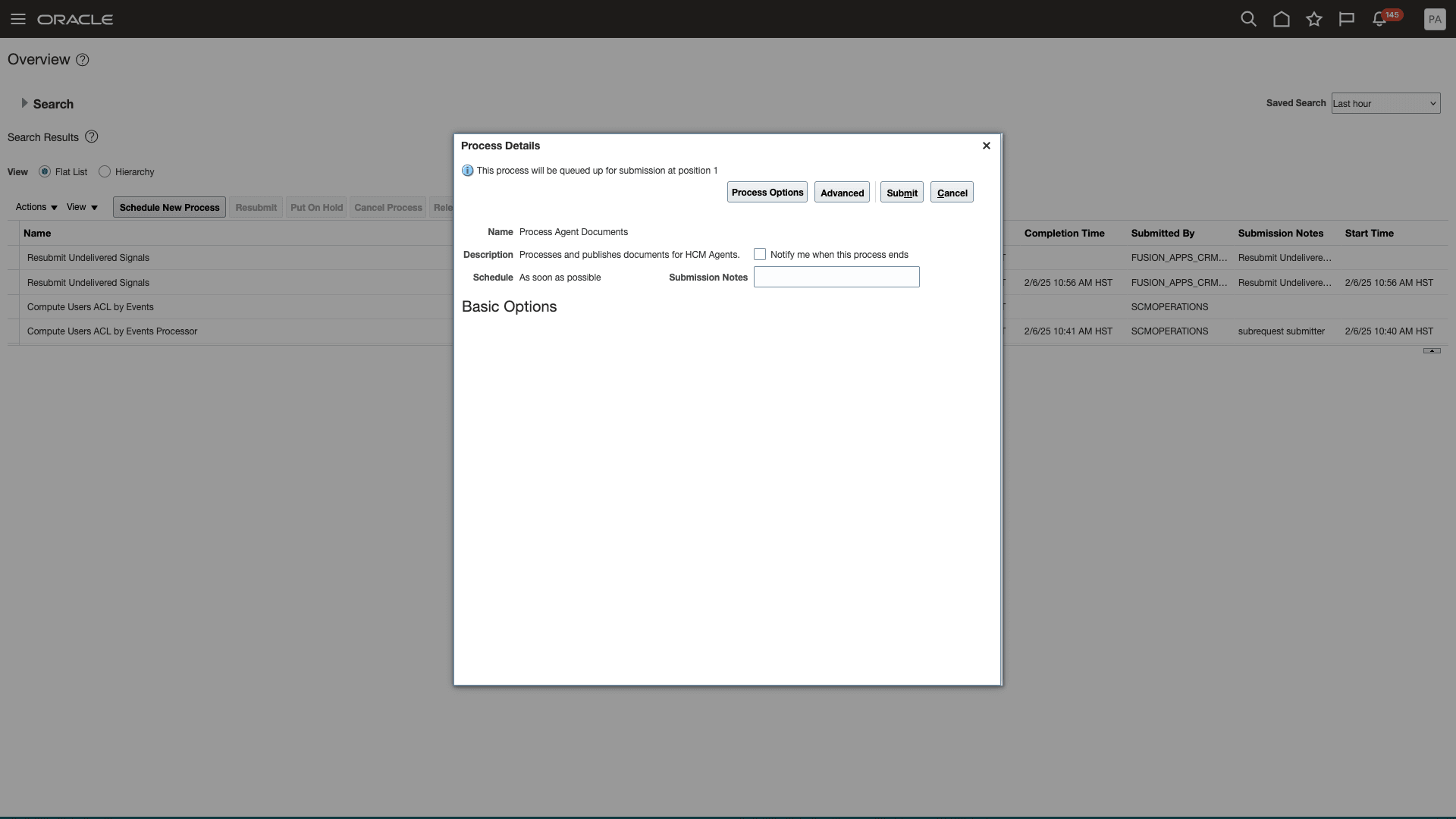This screenshot has width=1456, height=819.
Task: Open the Saved Search dropdown
Action: click(x=1385, y=104)
